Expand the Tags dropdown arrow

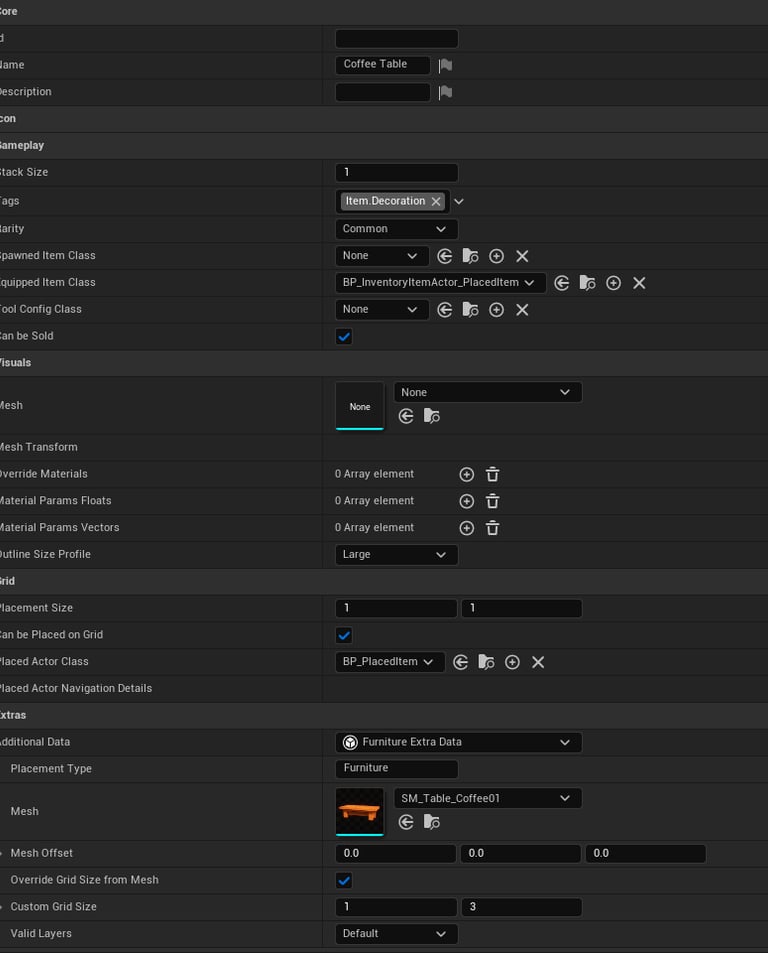459,201
